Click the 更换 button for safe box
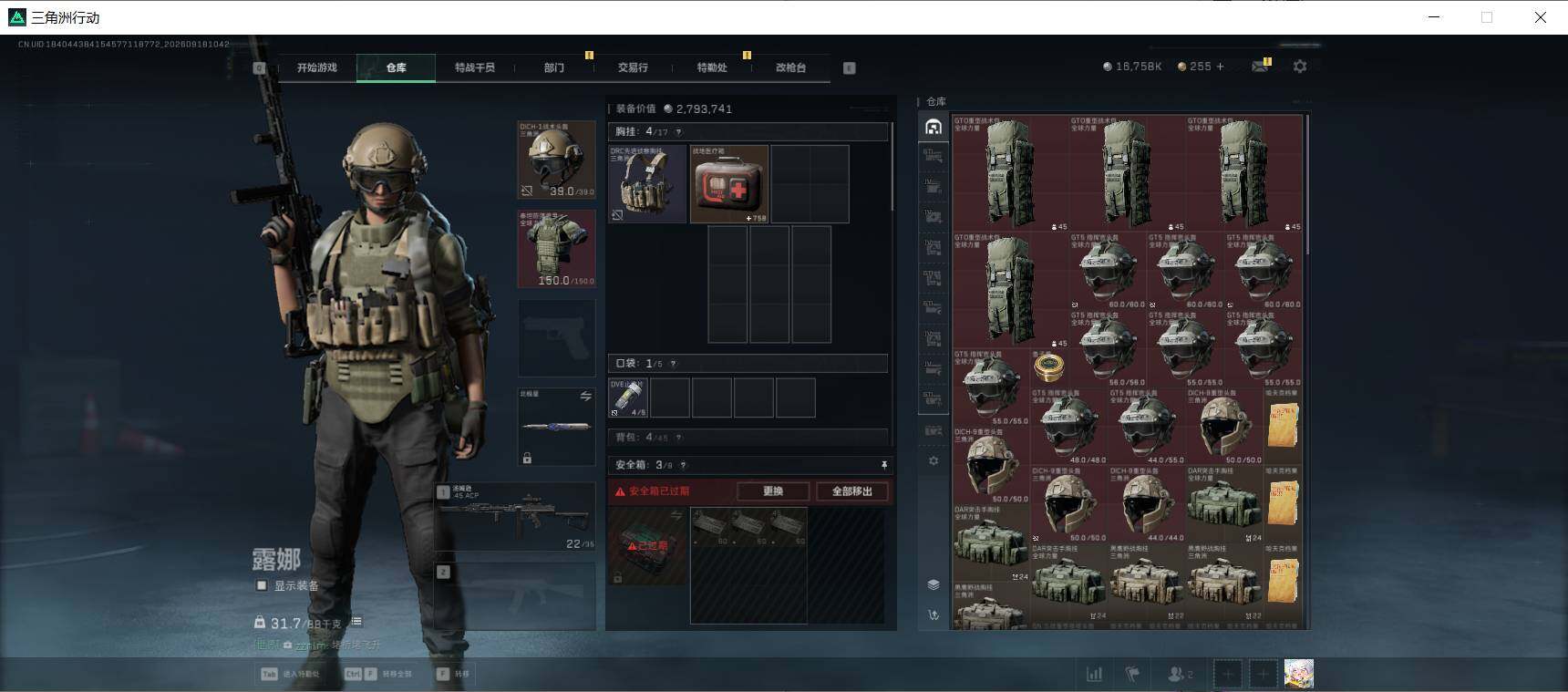 (x=773, y=491)
